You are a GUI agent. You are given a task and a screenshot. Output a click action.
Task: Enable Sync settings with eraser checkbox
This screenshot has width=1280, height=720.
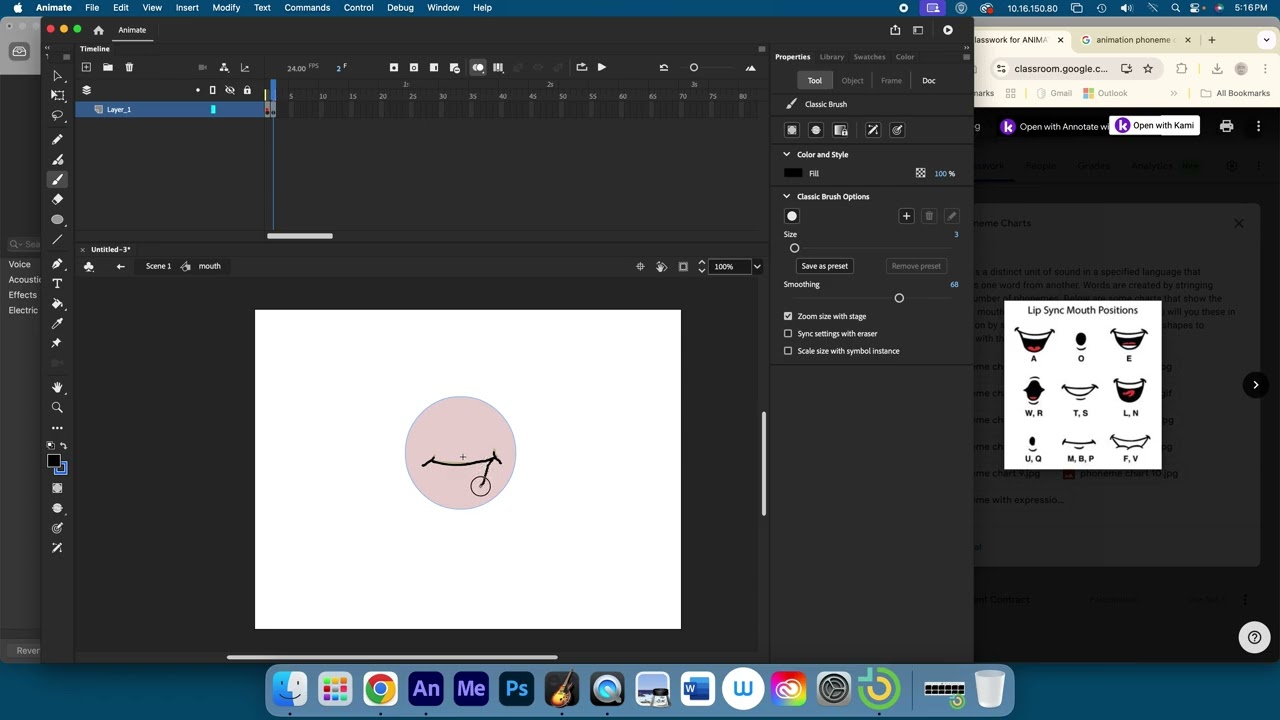click(x=788, y=334)
